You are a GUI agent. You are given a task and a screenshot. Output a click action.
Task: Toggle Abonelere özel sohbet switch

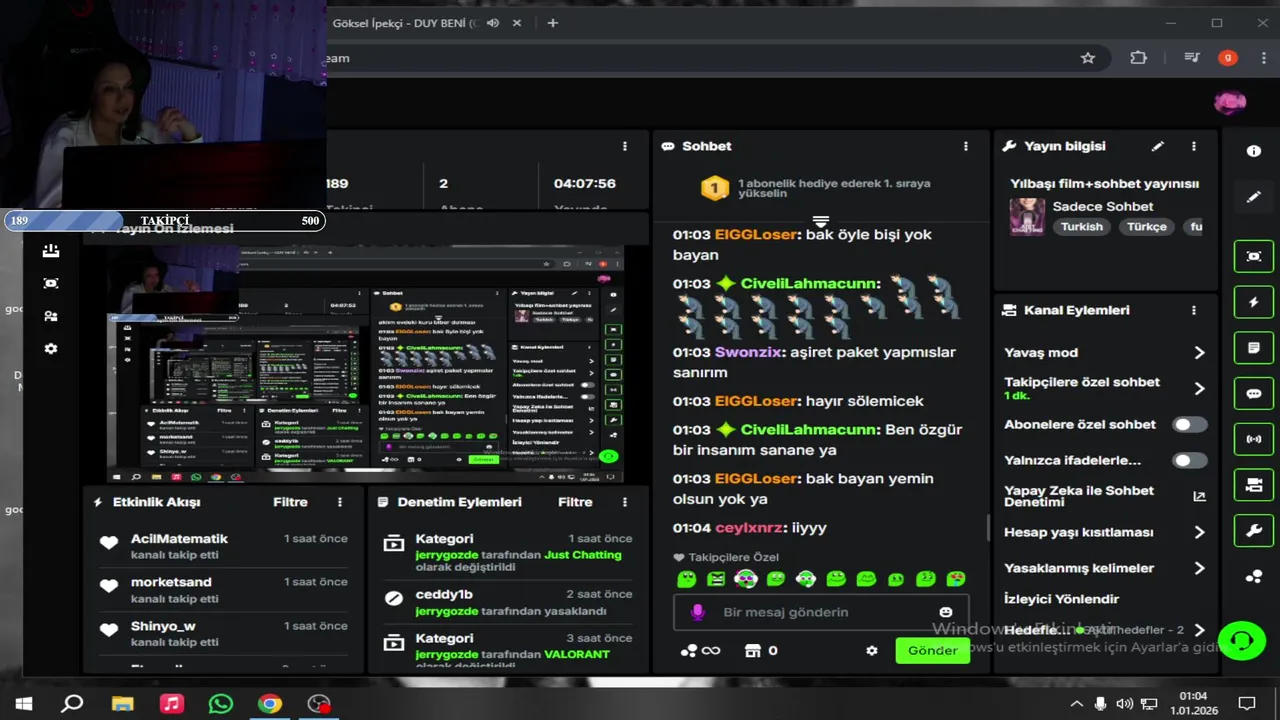(x=1189, y=425)
